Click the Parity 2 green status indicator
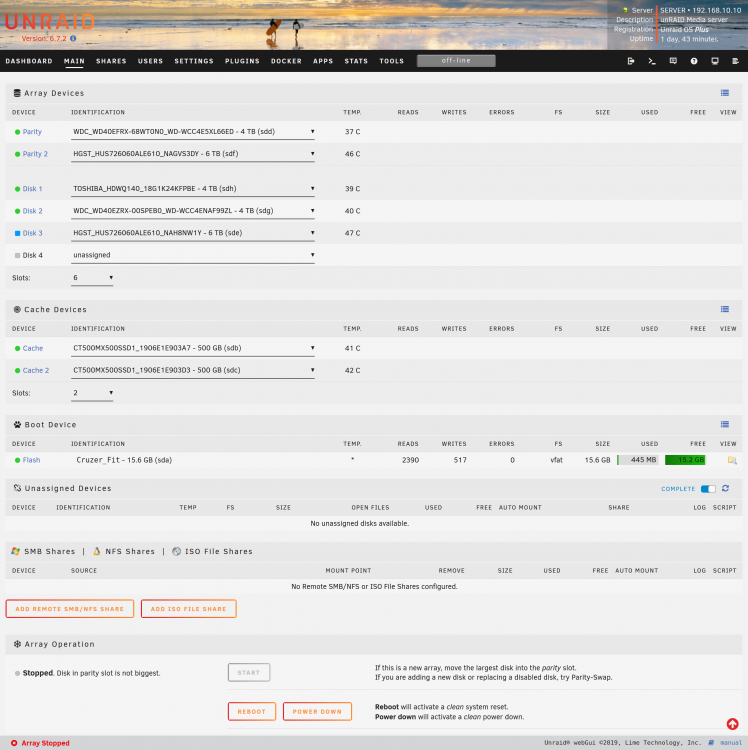The height and width of the screenshot is (750, 748). pyautogui.click(x=17, y=154)
